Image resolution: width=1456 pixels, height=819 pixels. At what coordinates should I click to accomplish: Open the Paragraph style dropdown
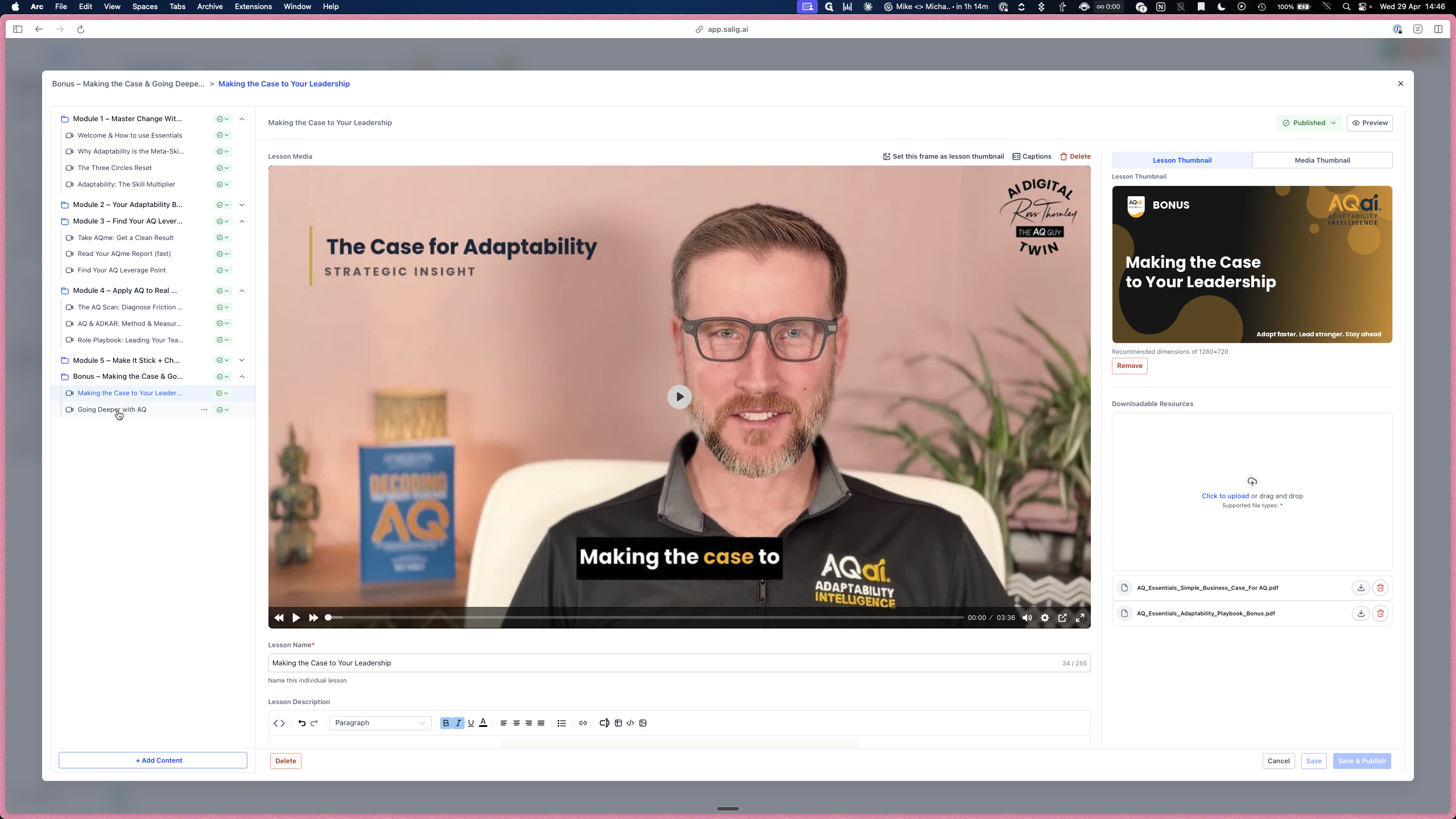point(380,723)
